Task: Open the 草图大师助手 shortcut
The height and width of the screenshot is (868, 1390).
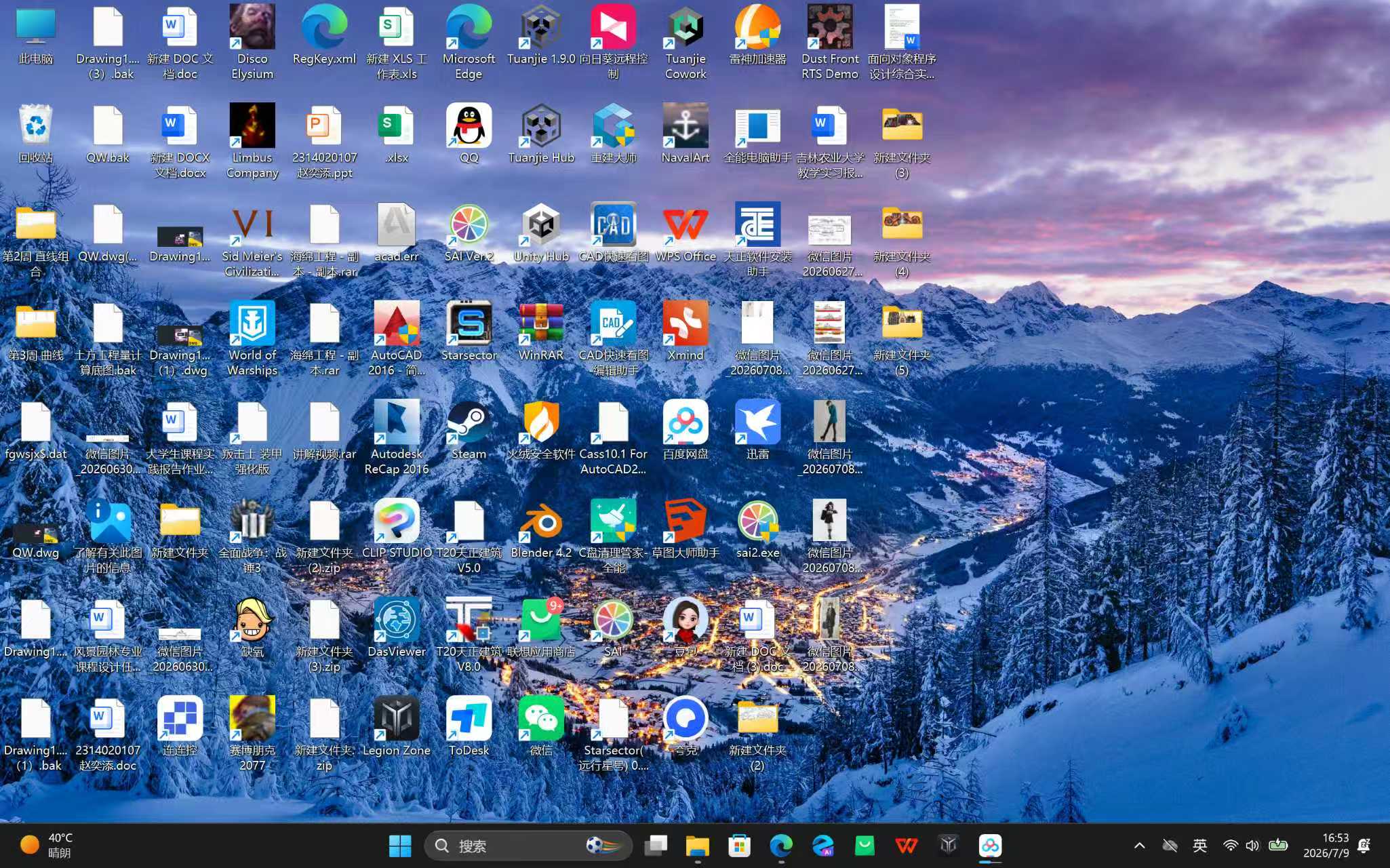Action: pos(686,529)
